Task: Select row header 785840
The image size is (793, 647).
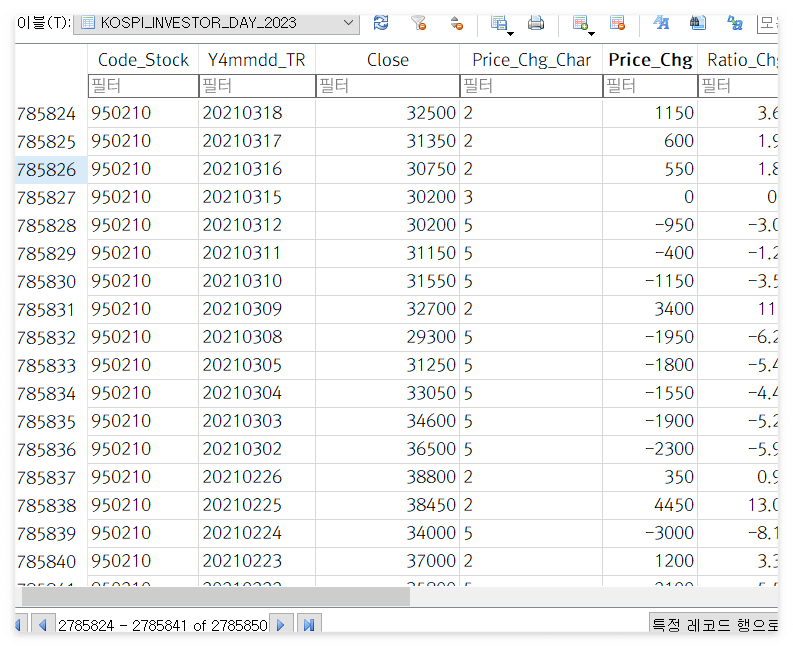Action: tap(51, 562)
